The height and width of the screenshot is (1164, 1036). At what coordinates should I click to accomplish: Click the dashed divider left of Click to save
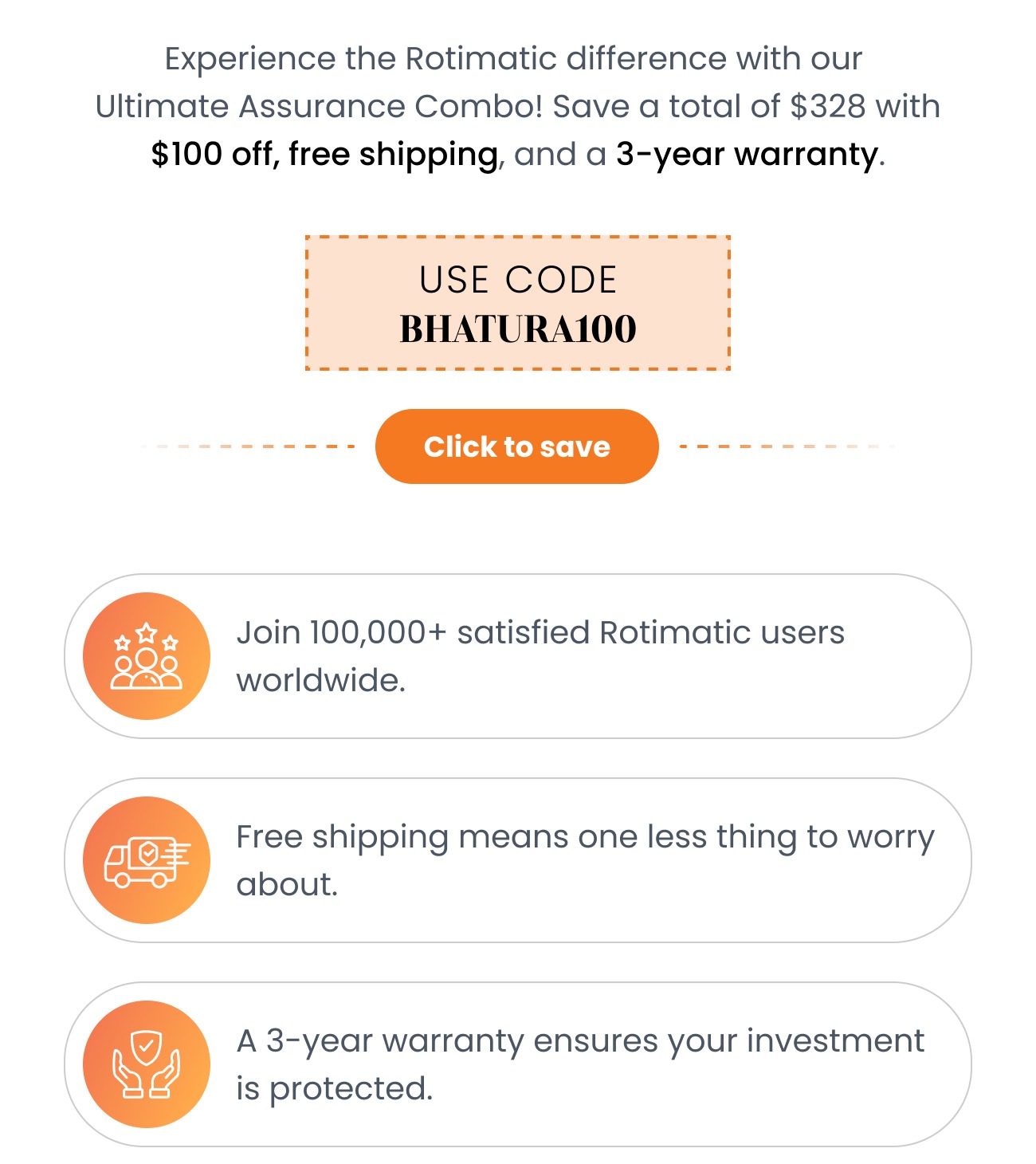pyautogui.click(x=248, y=446)
